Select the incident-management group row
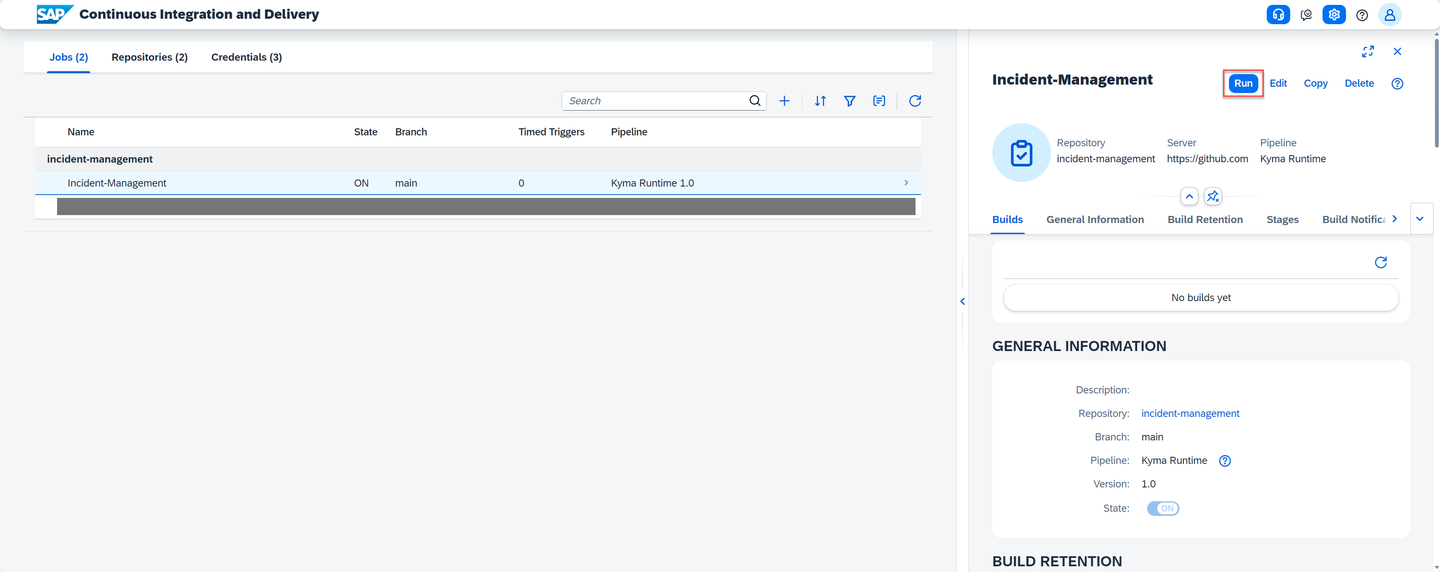The width and height of the screenshot is (1440, 572). (x=478, y=159)
